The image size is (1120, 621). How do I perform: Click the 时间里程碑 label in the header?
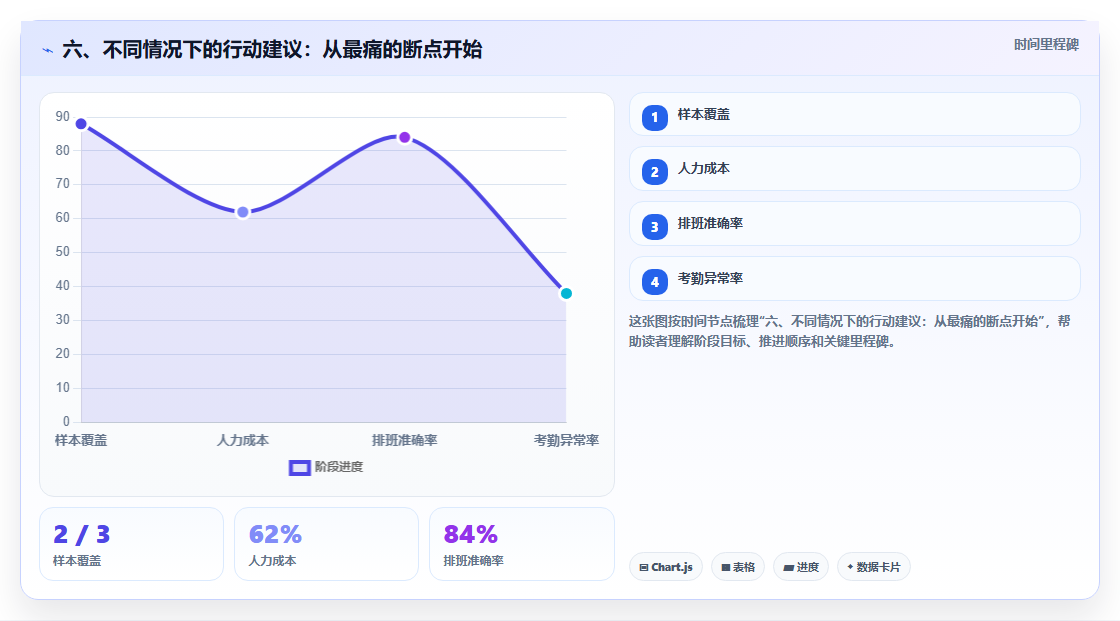[1046, 44]
